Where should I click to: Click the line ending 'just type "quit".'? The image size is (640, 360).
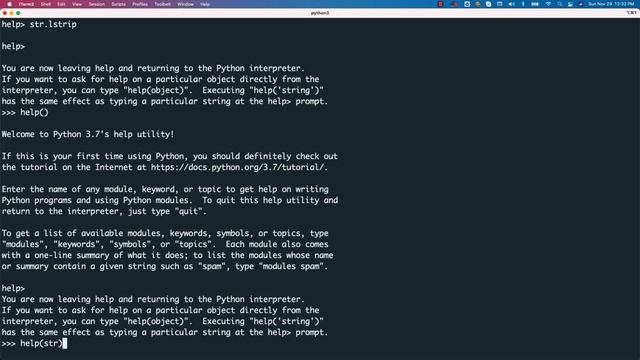tap(104, 211)
